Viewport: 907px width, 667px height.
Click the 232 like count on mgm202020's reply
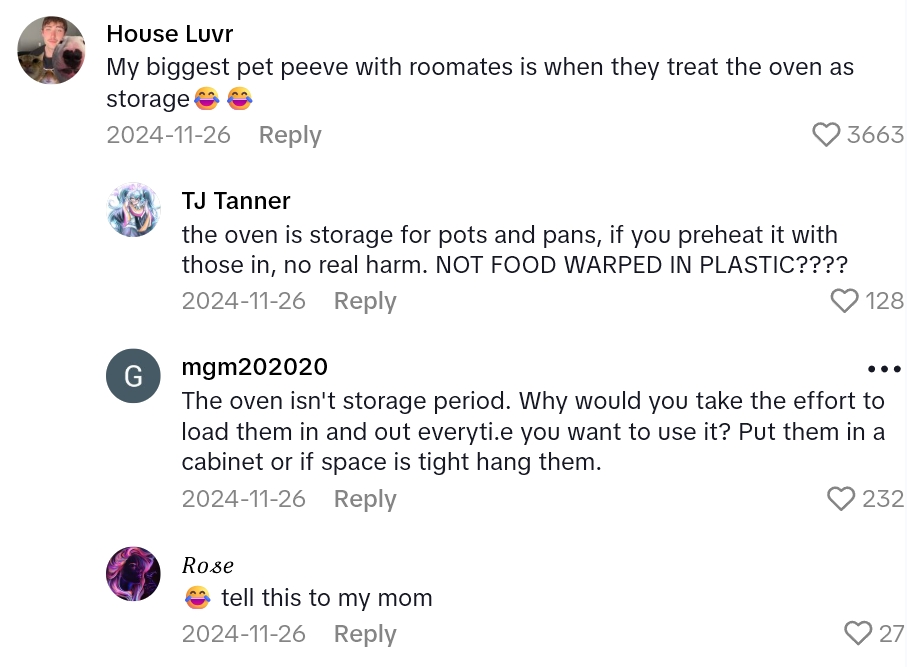(882, 498)
